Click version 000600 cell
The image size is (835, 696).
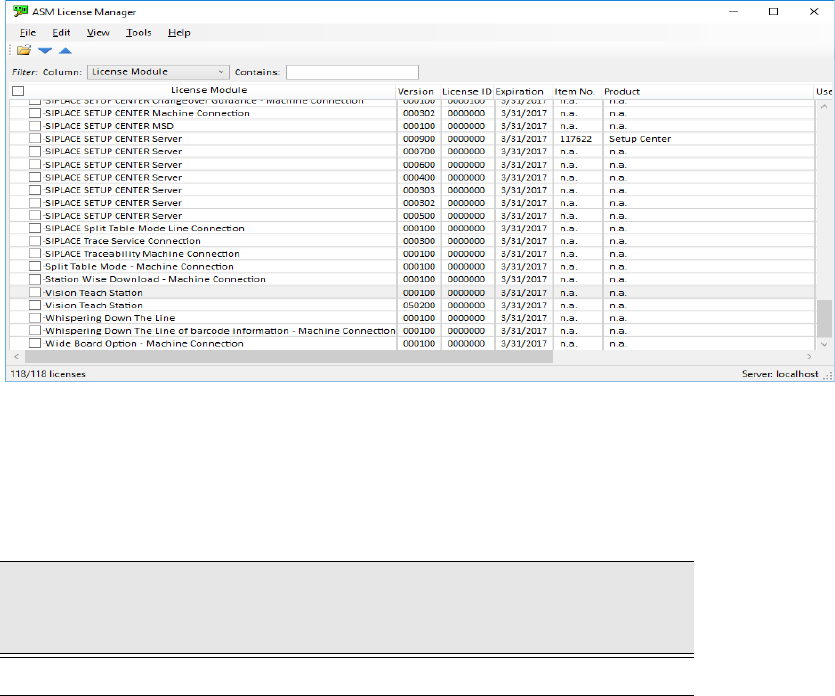[419, 165]
